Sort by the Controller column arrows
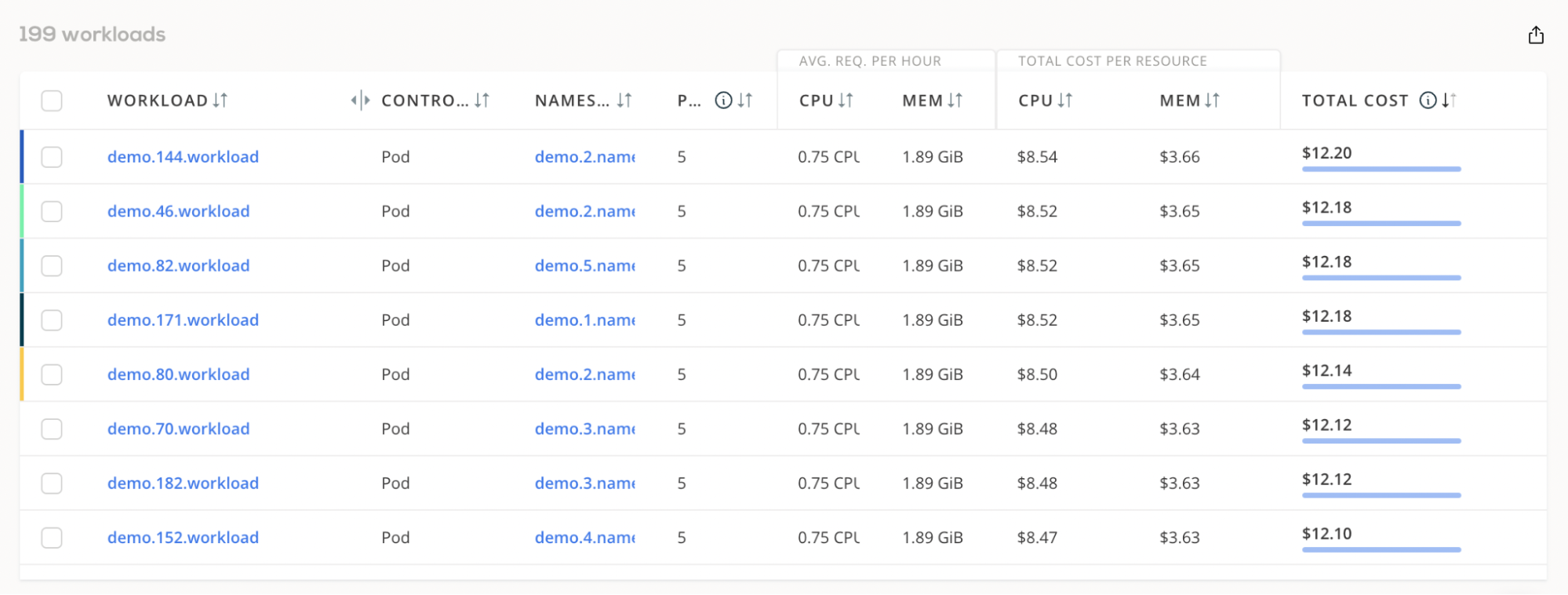The image size is (1568, 595). pyautogui.click(x=482, y=100)
